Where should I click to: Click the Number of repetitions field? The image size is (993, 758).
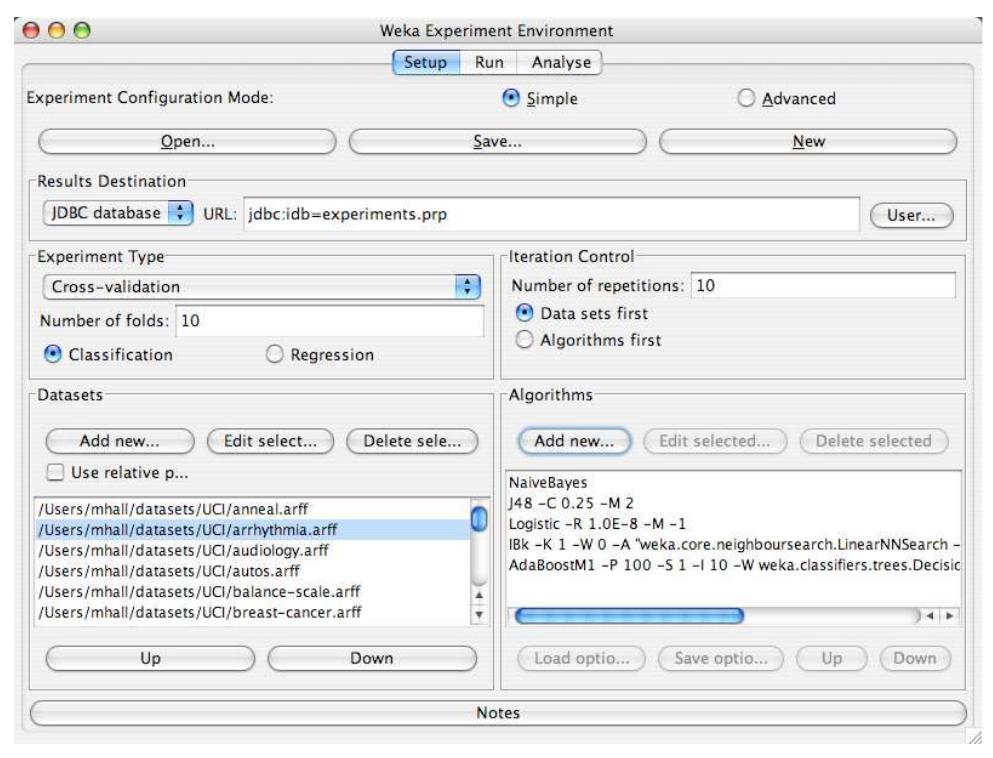823,286
